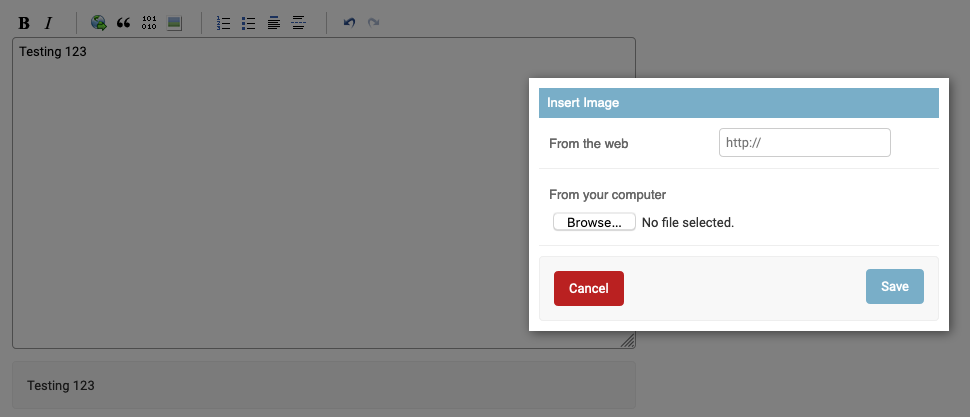Apply heading formatting from toolbar
Screen dimensions: 970x417
click(274, 24)
